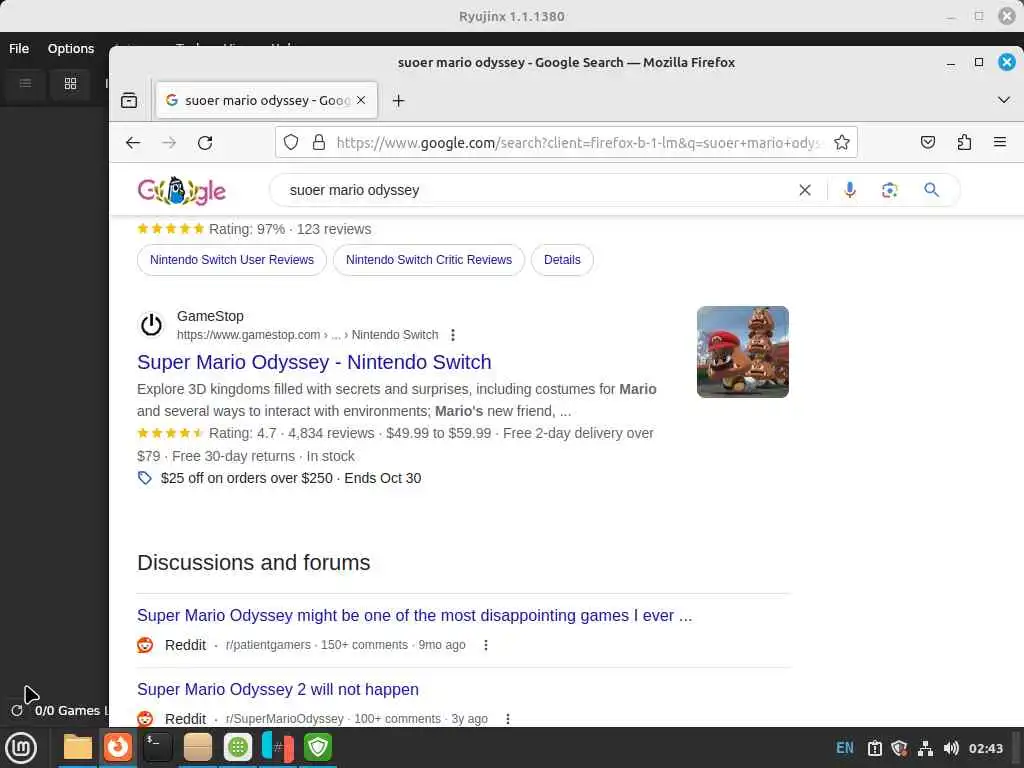1024x768 pixels.
Task: Click the Google search text field
Action: 536,190
